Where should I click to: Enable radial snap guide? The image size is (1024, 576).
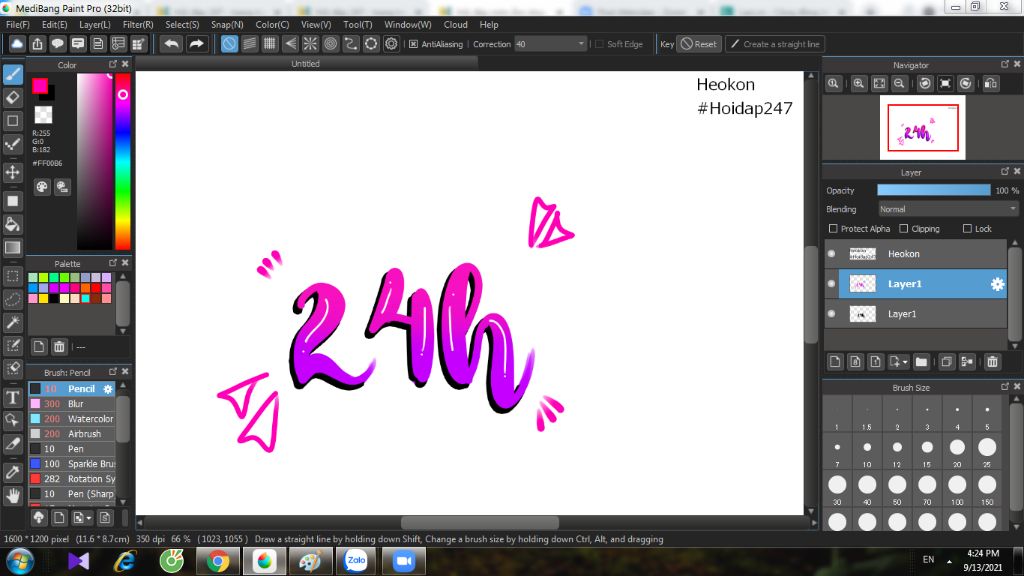pos(310,44)
